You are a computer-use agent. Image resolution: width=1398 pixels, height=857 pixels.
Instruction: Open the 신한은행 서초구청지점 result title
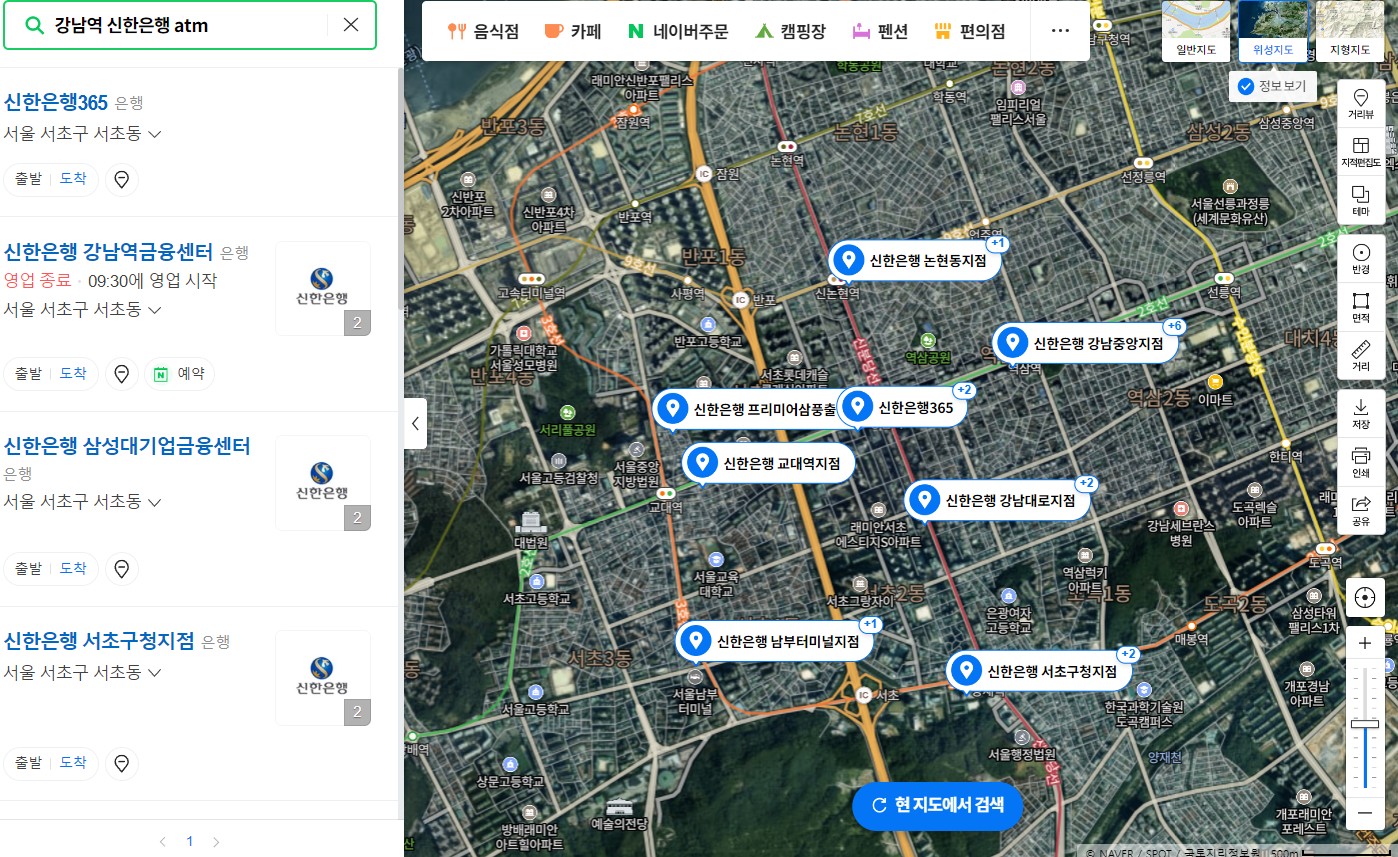click(99, 641)
